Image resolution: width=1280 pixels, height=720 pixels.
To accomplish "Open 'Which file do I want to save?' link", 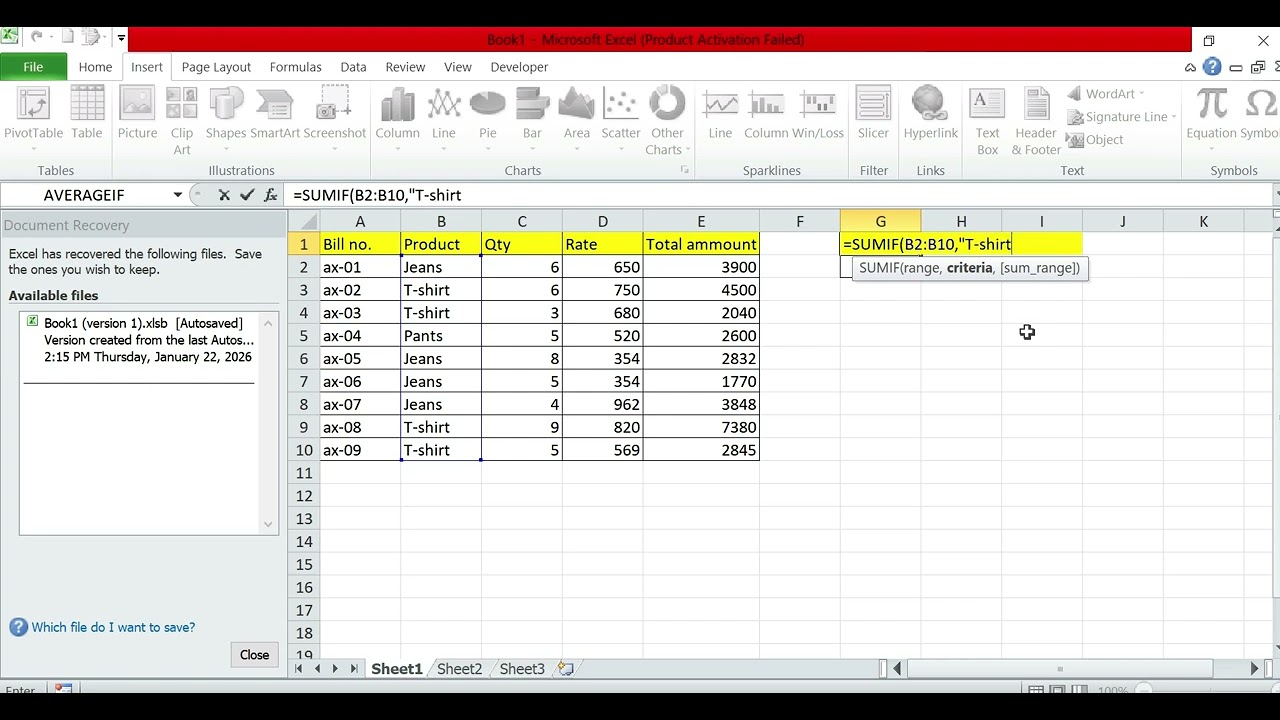I will 113,628.
